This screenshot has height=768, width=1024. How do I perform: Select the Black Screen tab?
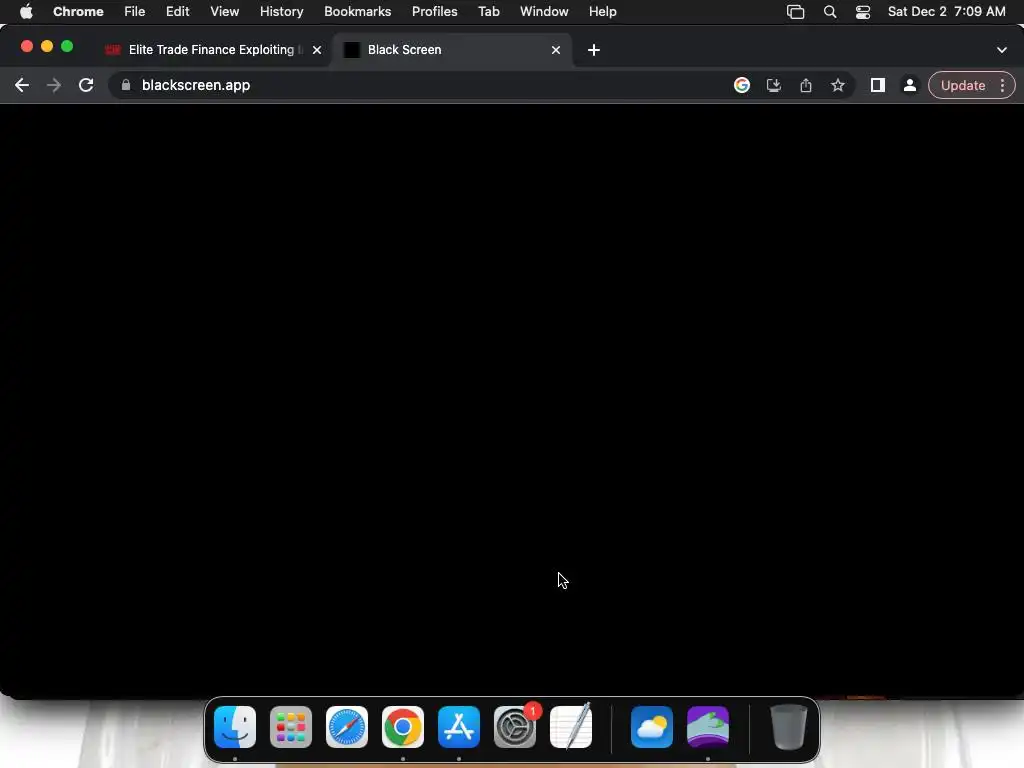pyautogui.click(x=451, y=50)
